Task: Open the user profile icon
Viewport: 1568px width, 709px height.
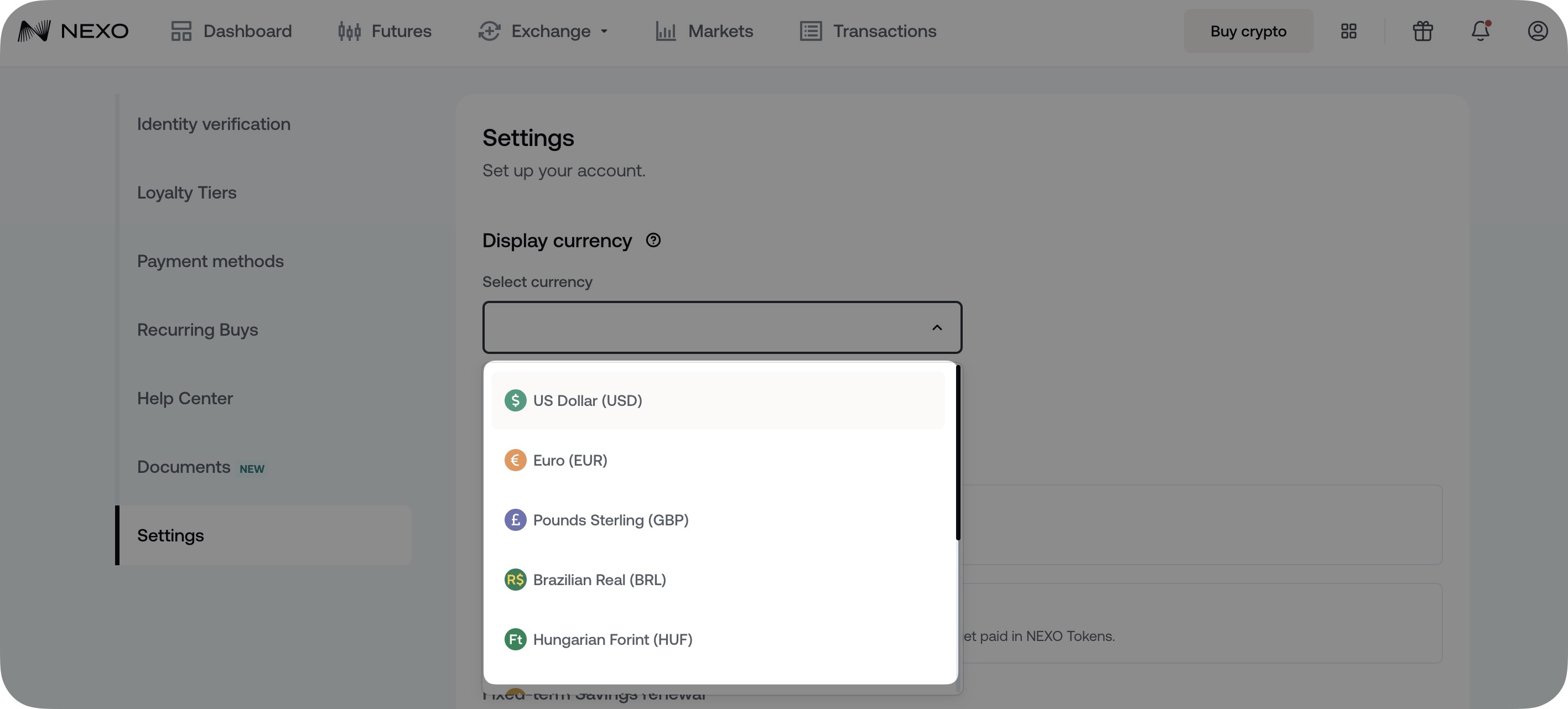Action: (1538, 31)
